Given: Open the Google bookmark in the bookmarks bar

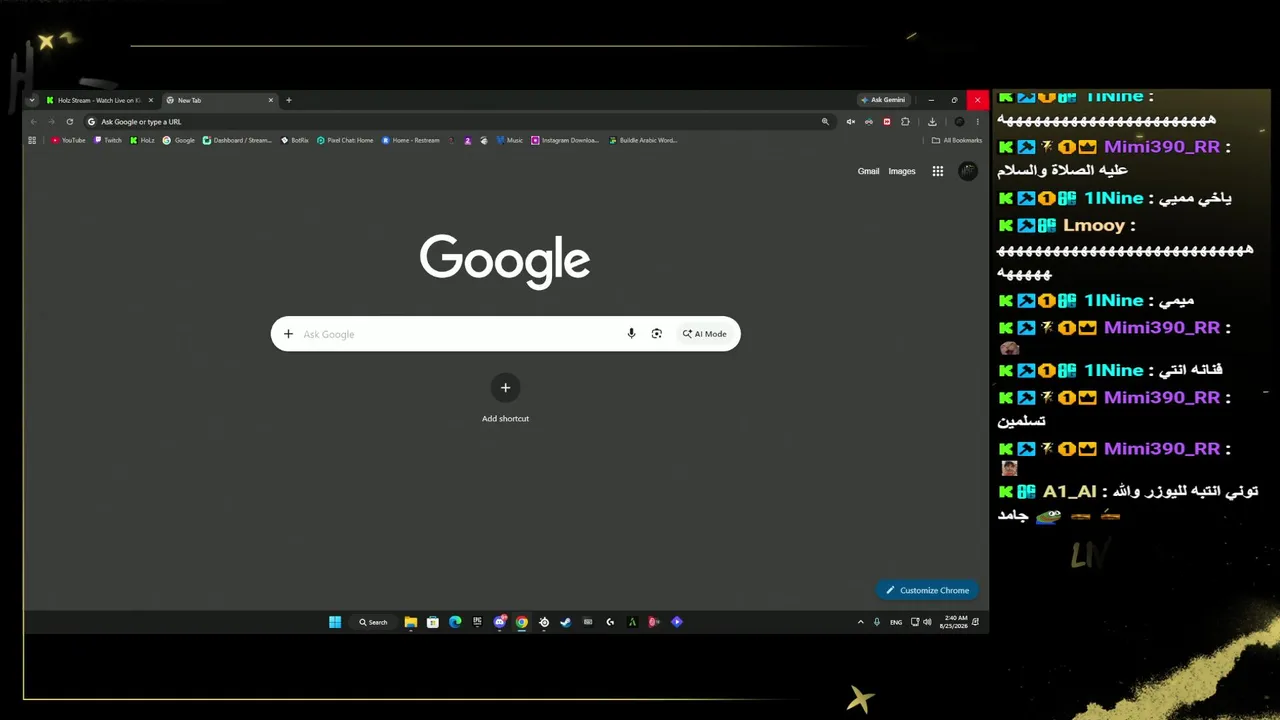Looking at the screenshot, I should click(x=179, y=140).
